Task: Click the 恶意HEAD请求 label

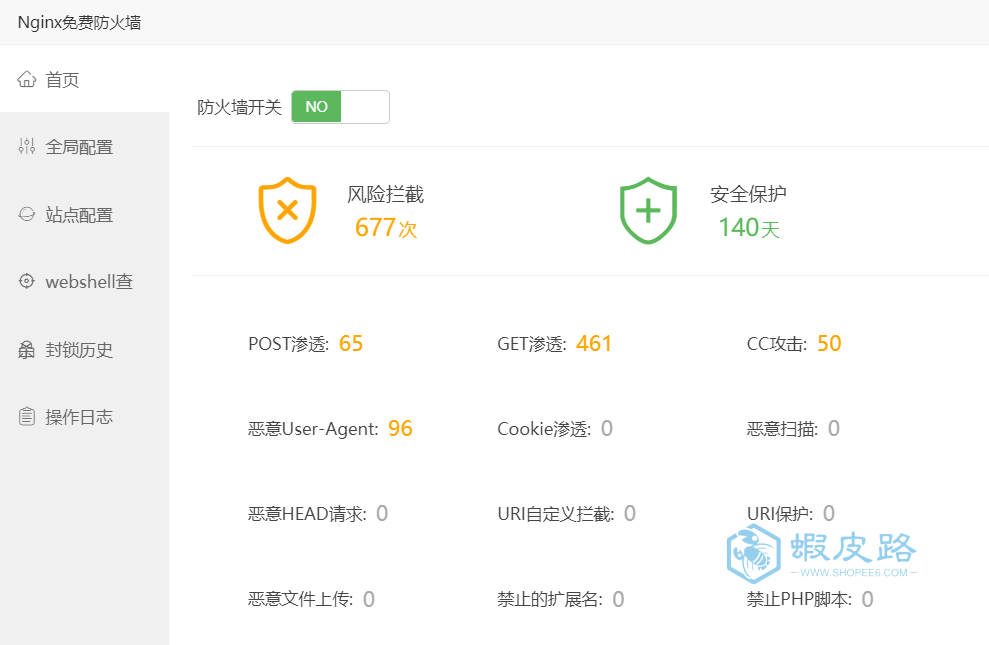Action: tap(307, 514)
